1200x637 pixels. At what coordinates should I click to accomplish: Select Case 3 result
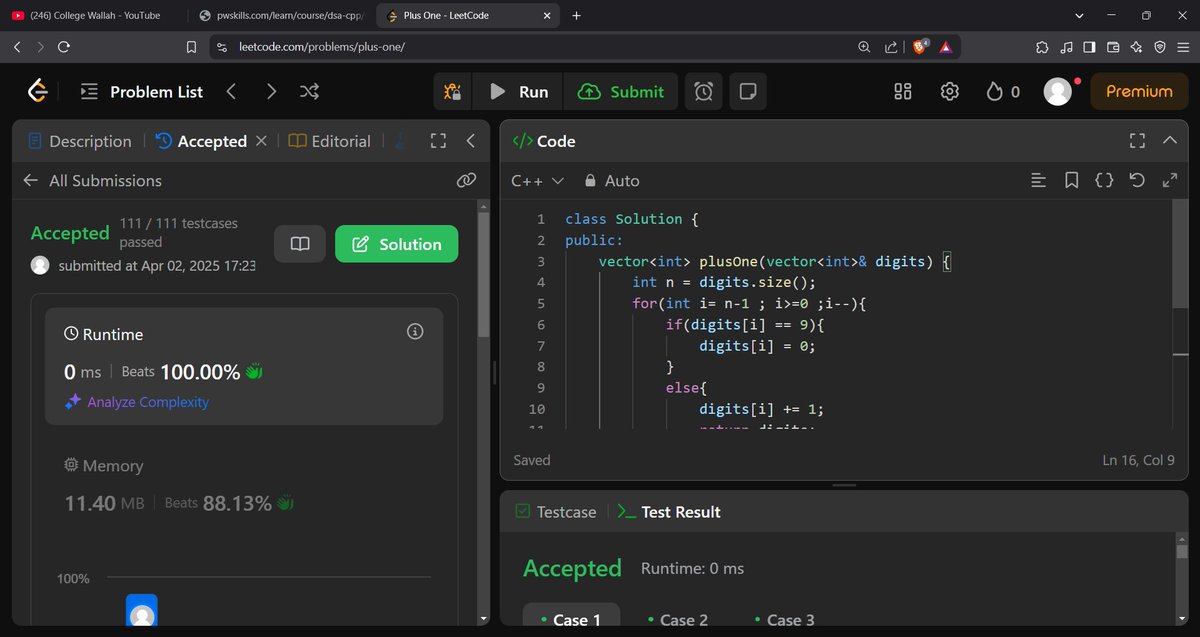[784, 620]
